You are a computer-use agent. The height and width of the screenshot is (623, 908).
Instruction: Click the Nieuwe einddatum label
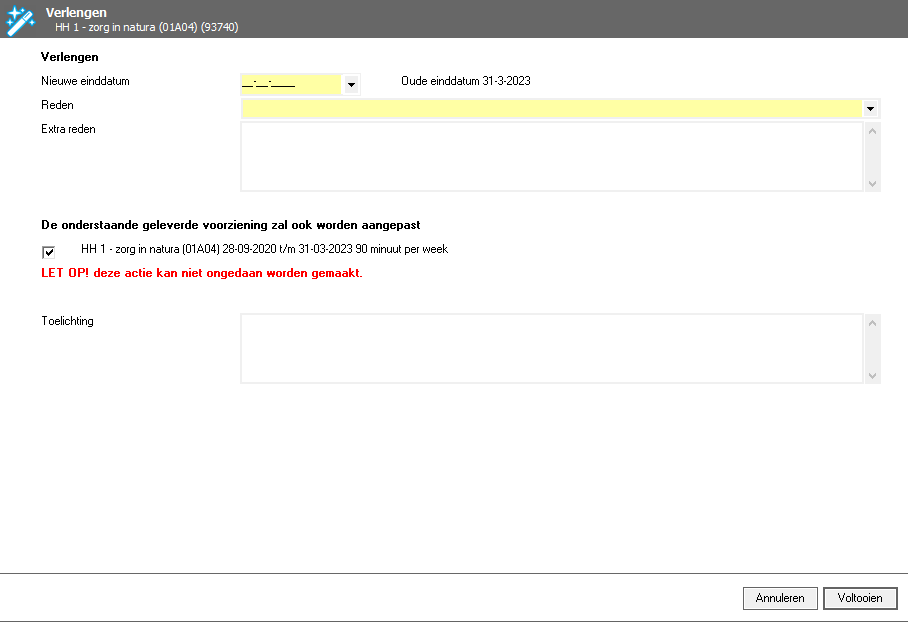click(x=85, y=81)
